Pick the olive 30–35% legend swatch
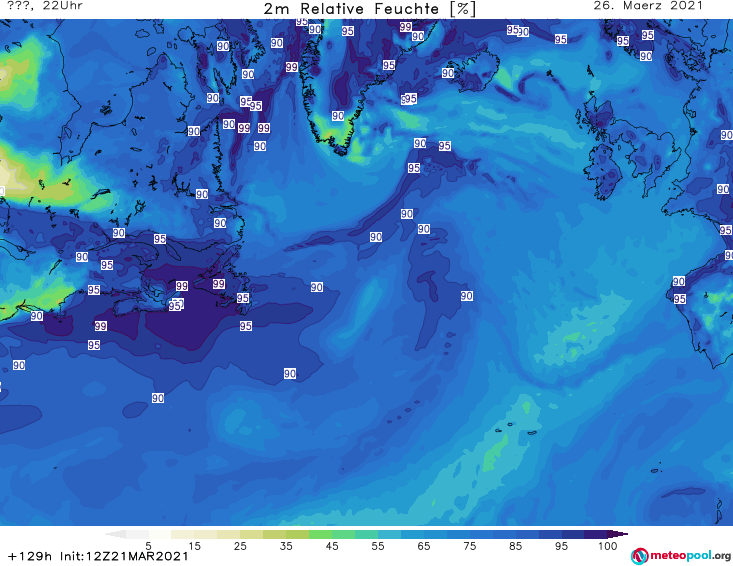This screenshot has width=733, height=566. [x=274, y=534]
